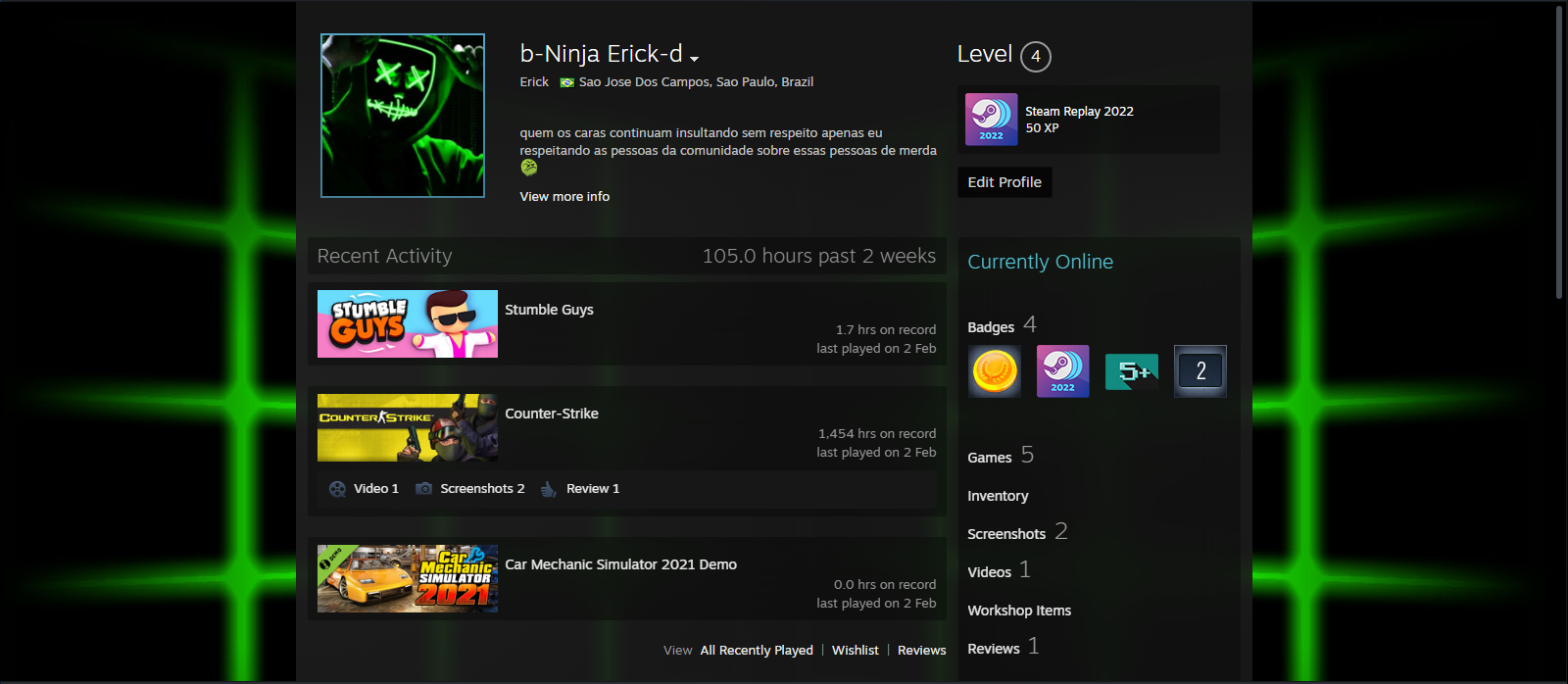Open the Games 5 sidebar link

1001,456
